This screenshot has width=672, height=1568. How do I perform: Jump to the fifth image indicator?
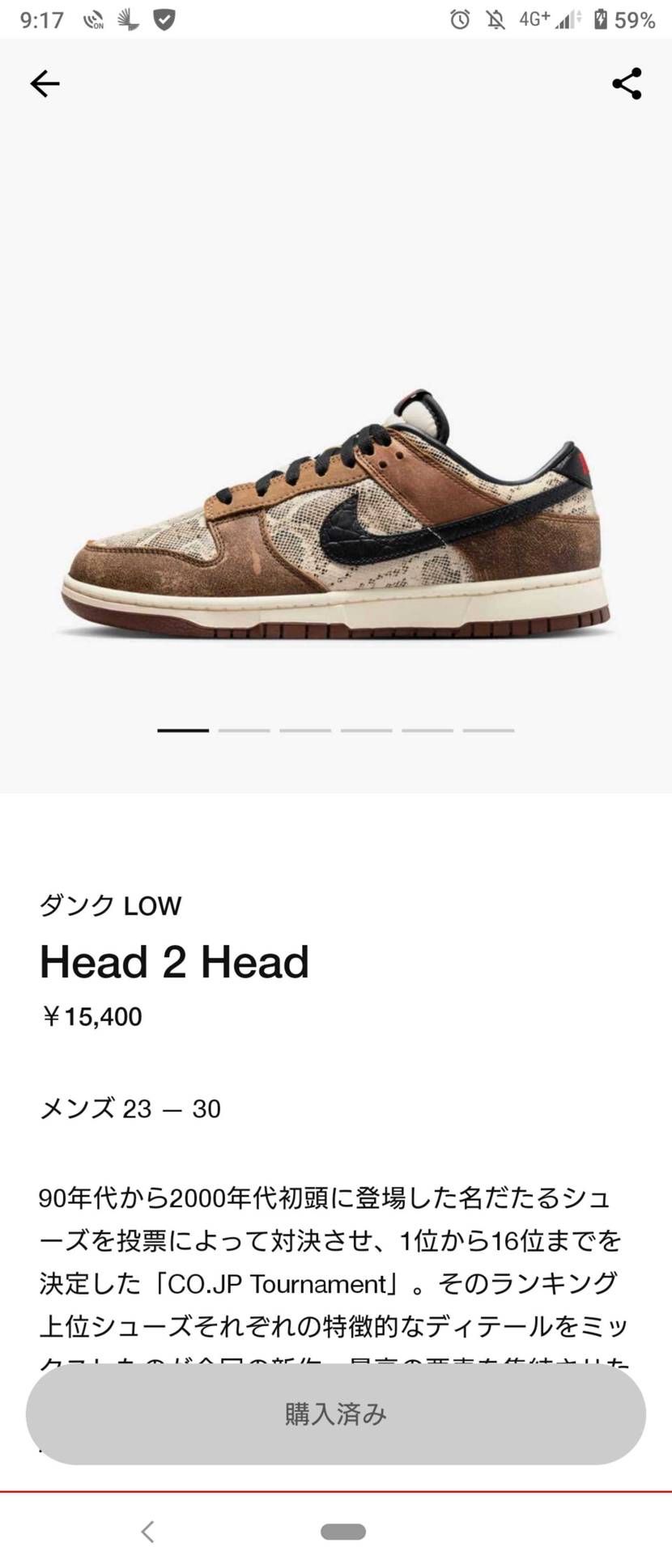click(427, 730)
